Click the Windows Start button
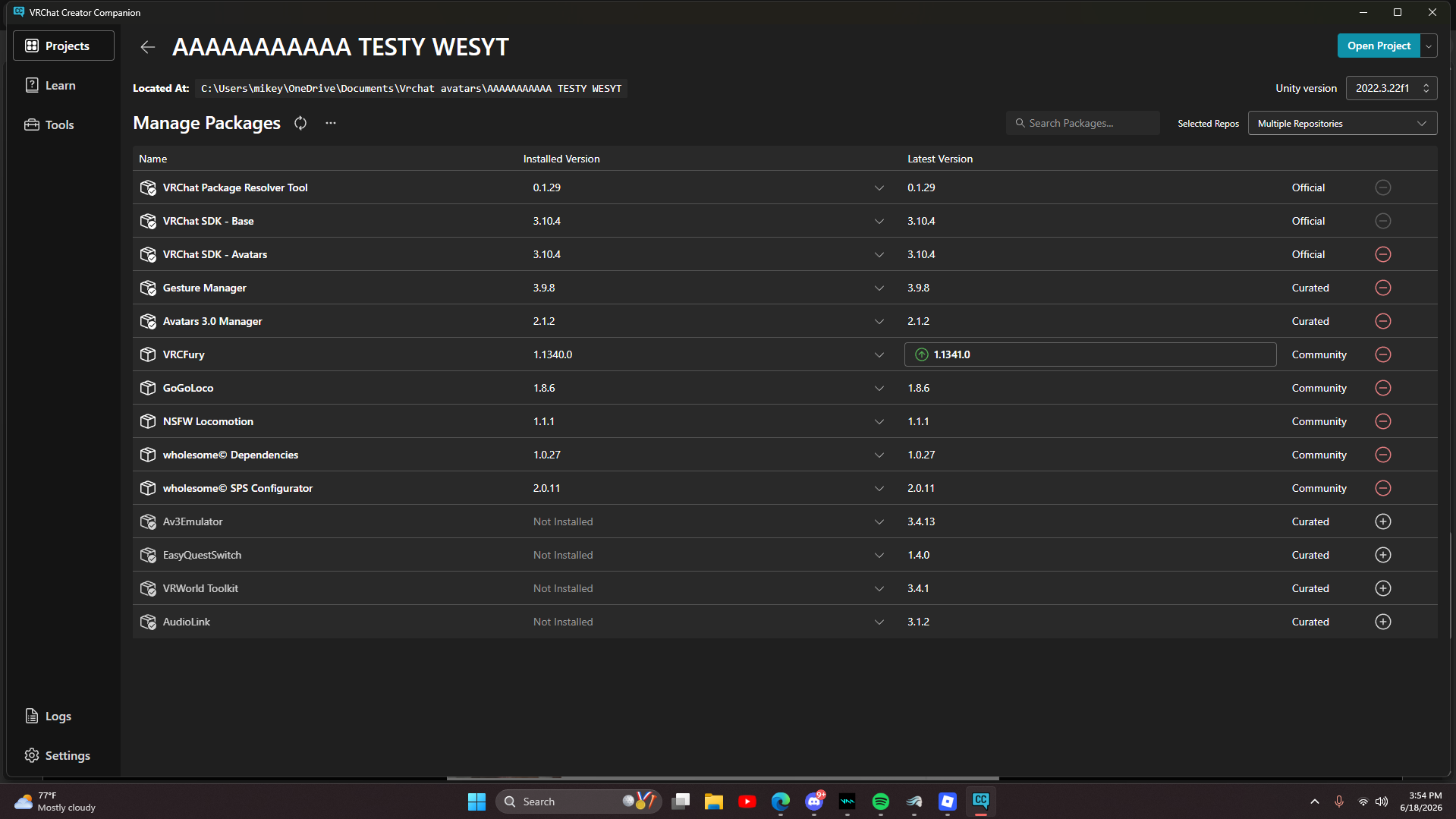This screenshot has height=819, width=1456. coord(476,802)
